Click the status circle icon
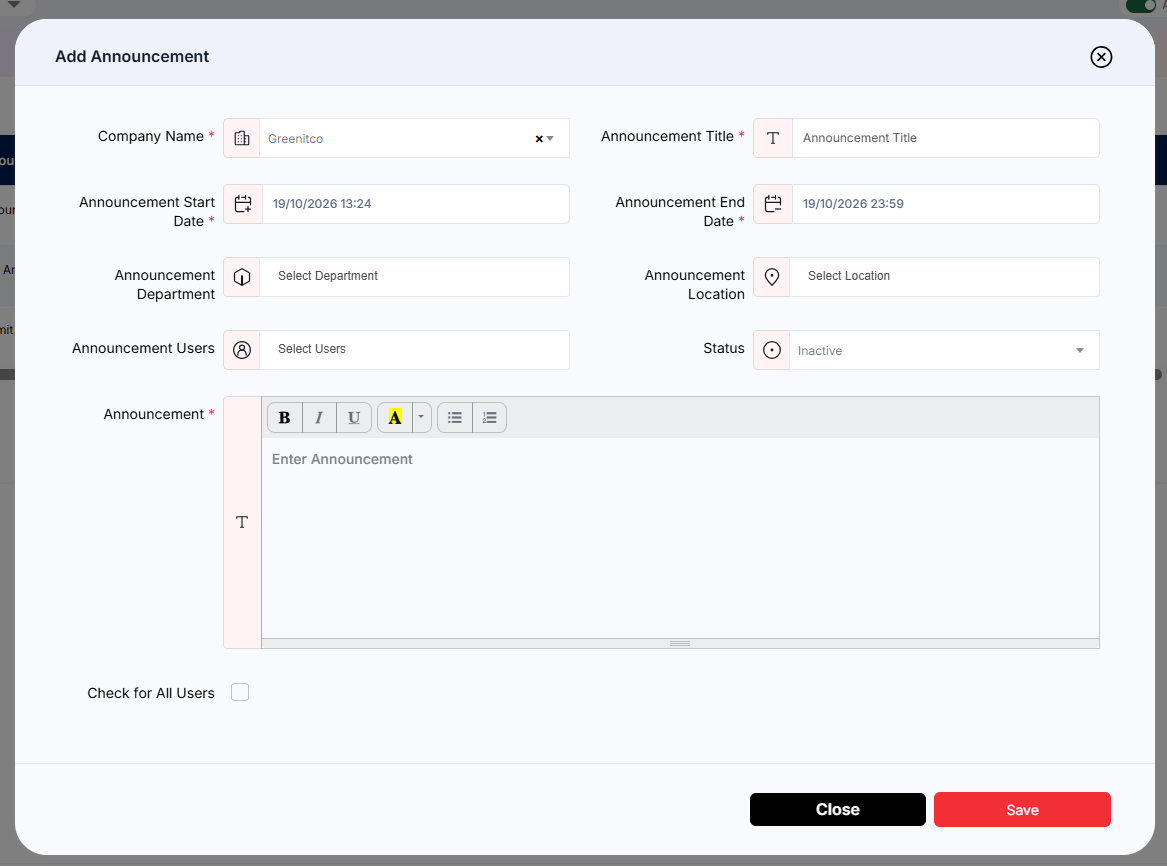The height and width of the screenshot is (866, 1167). click(x=772, y=350)
